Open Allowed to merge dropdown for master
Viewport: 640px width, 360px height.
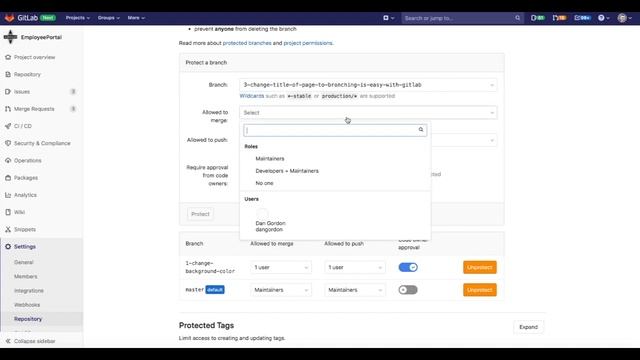281,290
